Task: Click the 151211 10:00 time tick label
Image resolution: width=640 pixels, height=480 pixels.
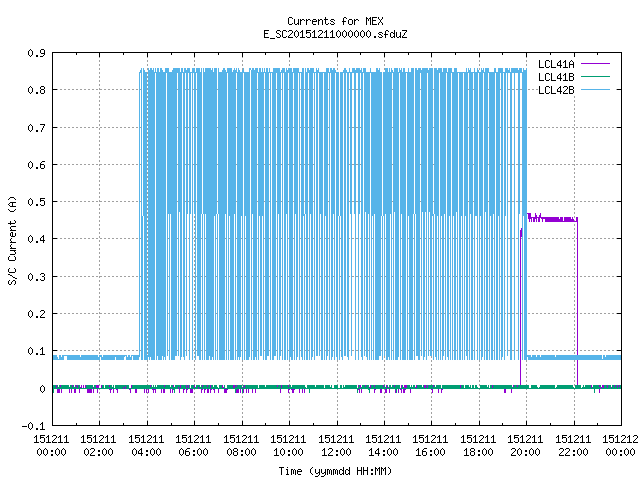Action: (288, 445)
